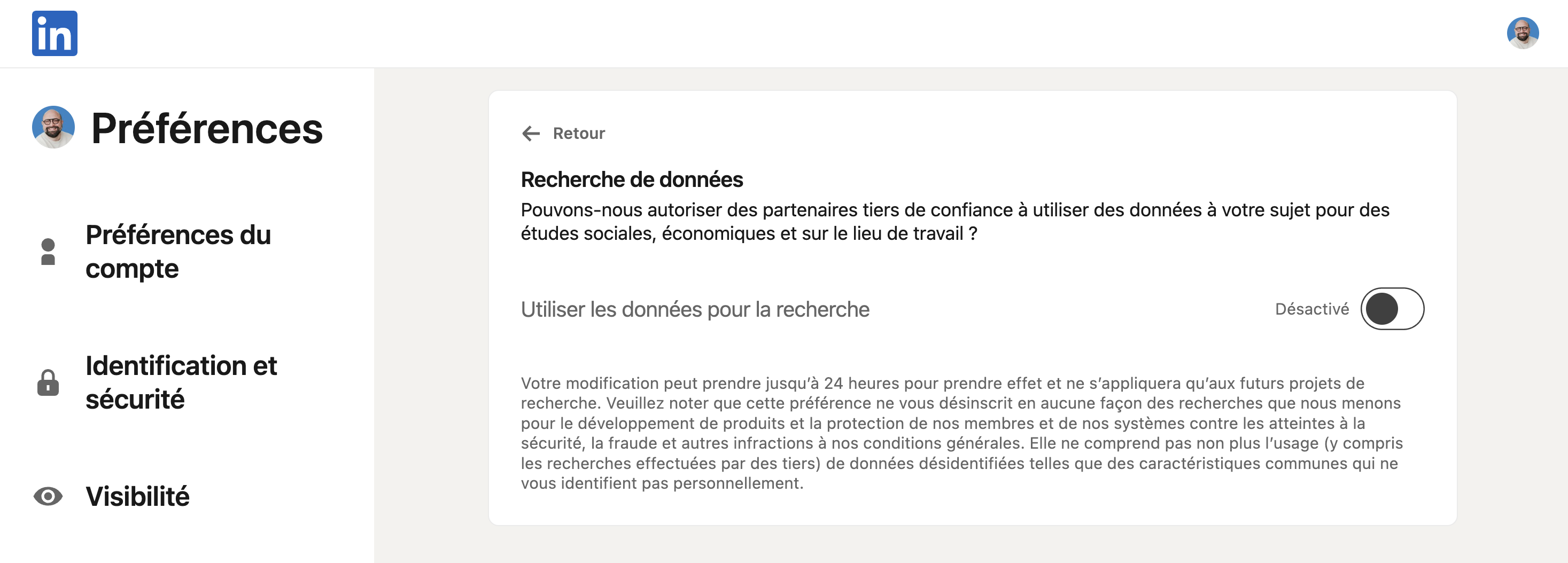Click the profile photo beside Préférences title

coord(53,127)
